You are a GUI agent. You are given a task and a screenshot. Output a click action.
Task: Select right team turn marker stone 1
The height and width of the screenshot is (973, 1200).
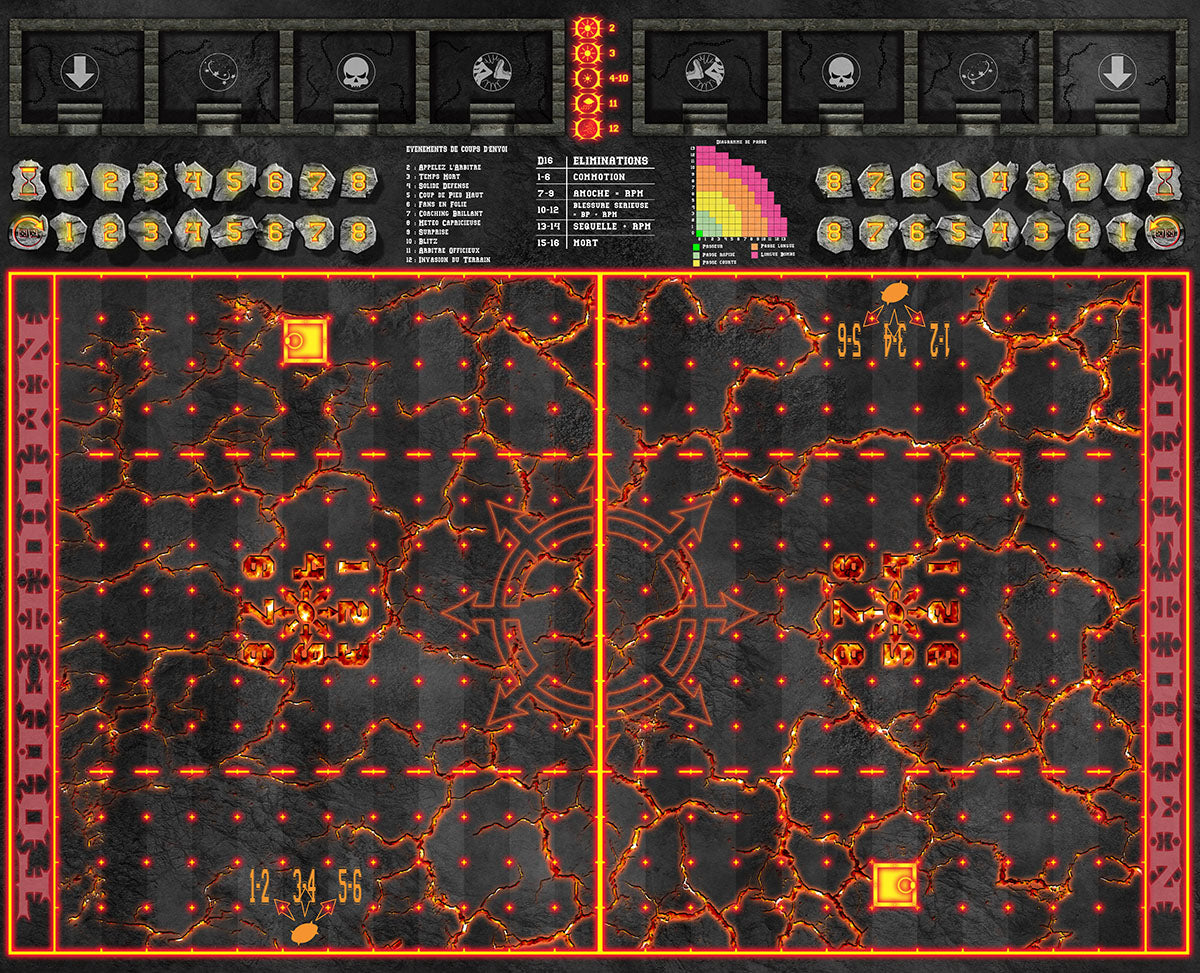tap(1124, 182)
